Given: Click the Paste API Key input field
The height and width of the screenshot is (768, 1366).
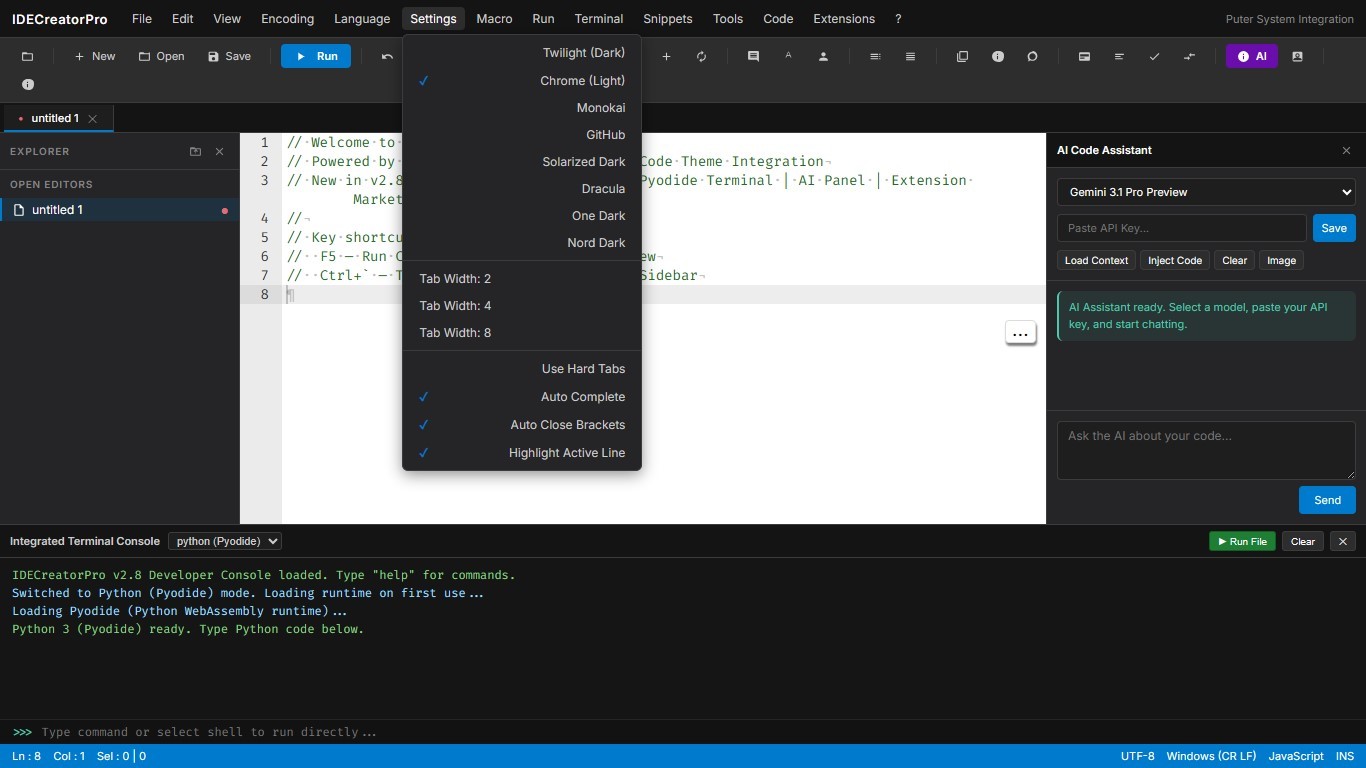Looking at the screenshot, I should click(1182, 228).
